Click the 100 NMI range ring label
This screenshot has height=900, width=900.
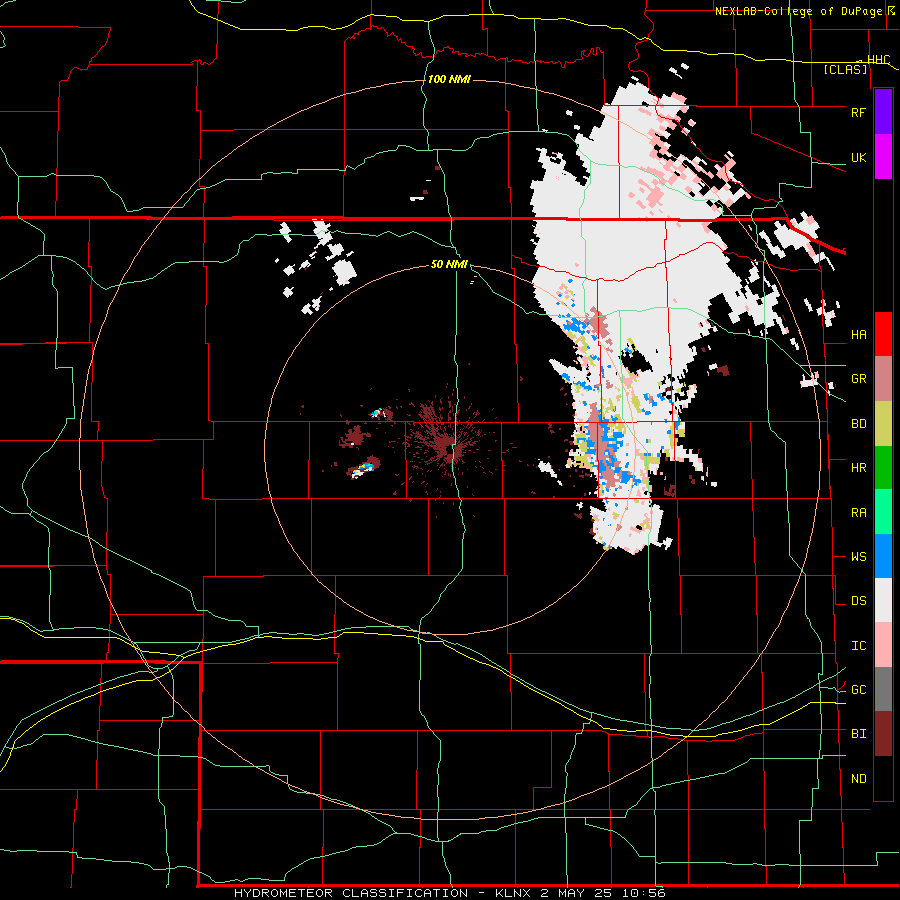pos(449,79)
